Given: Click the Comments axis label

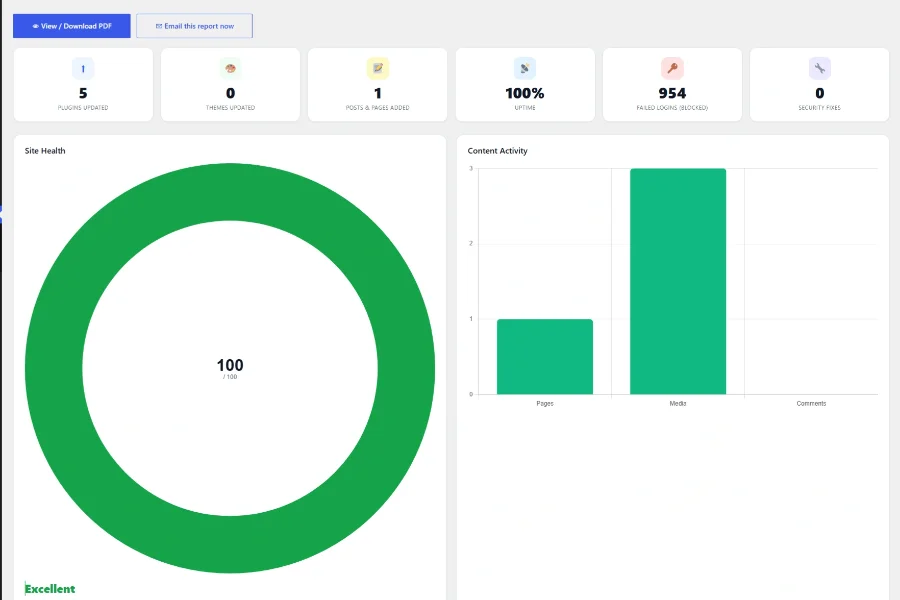Looking at the screenshot, I should (811, 404).
